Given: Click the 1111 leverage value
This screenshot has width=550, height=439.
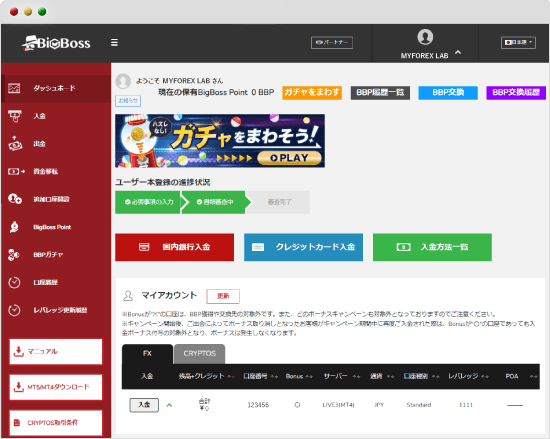Looking at the screenshot, I should point(466,405).
